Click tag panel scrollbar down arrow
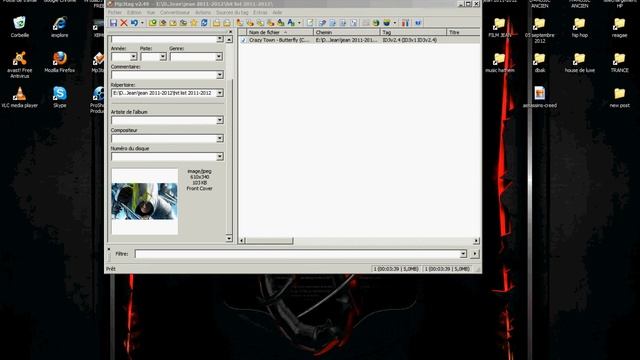This screenshot has width=640, height=360. click(229, 238)
